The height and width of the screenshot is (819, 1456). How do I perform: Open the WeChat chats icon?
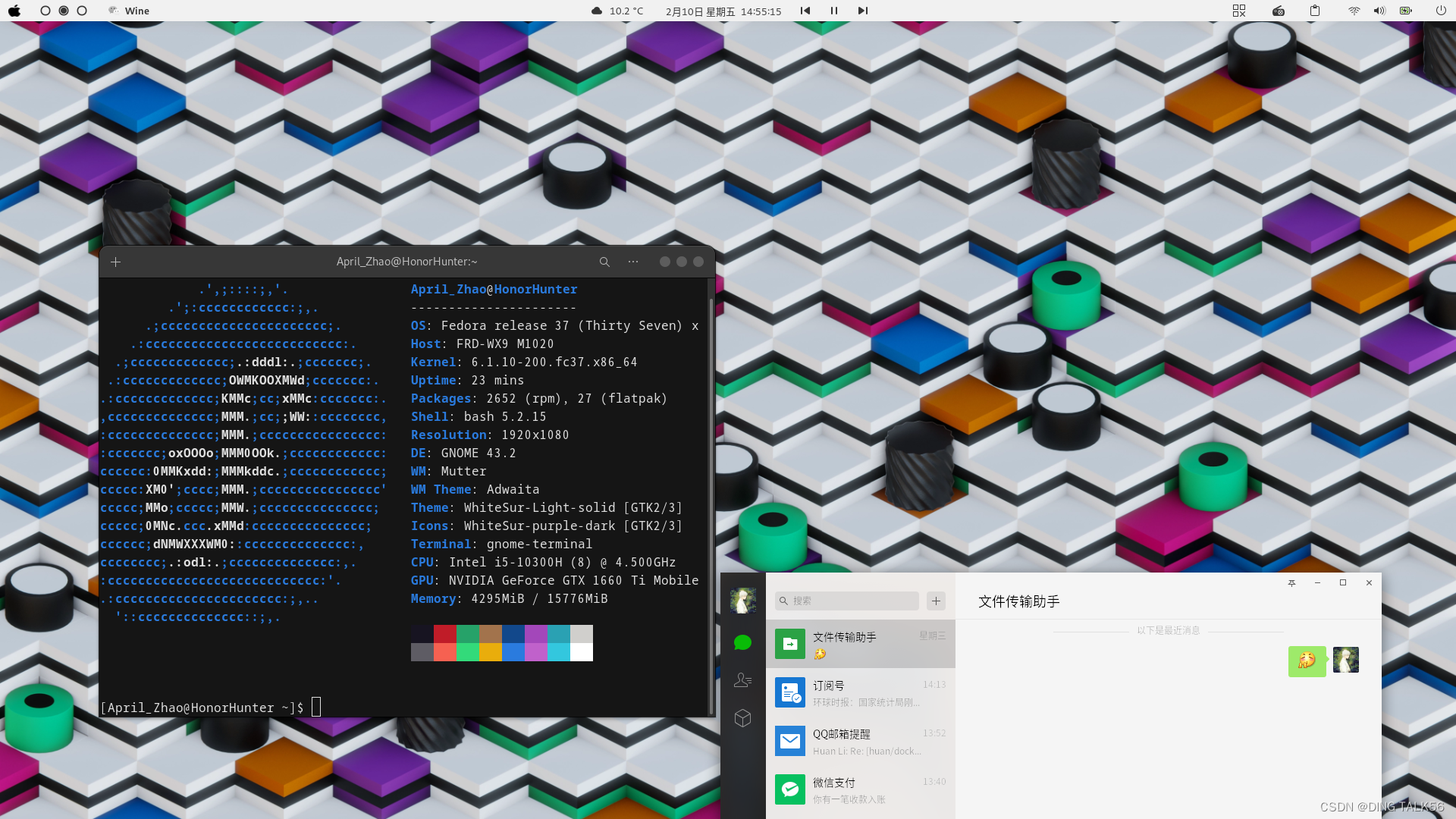[742, 643]
